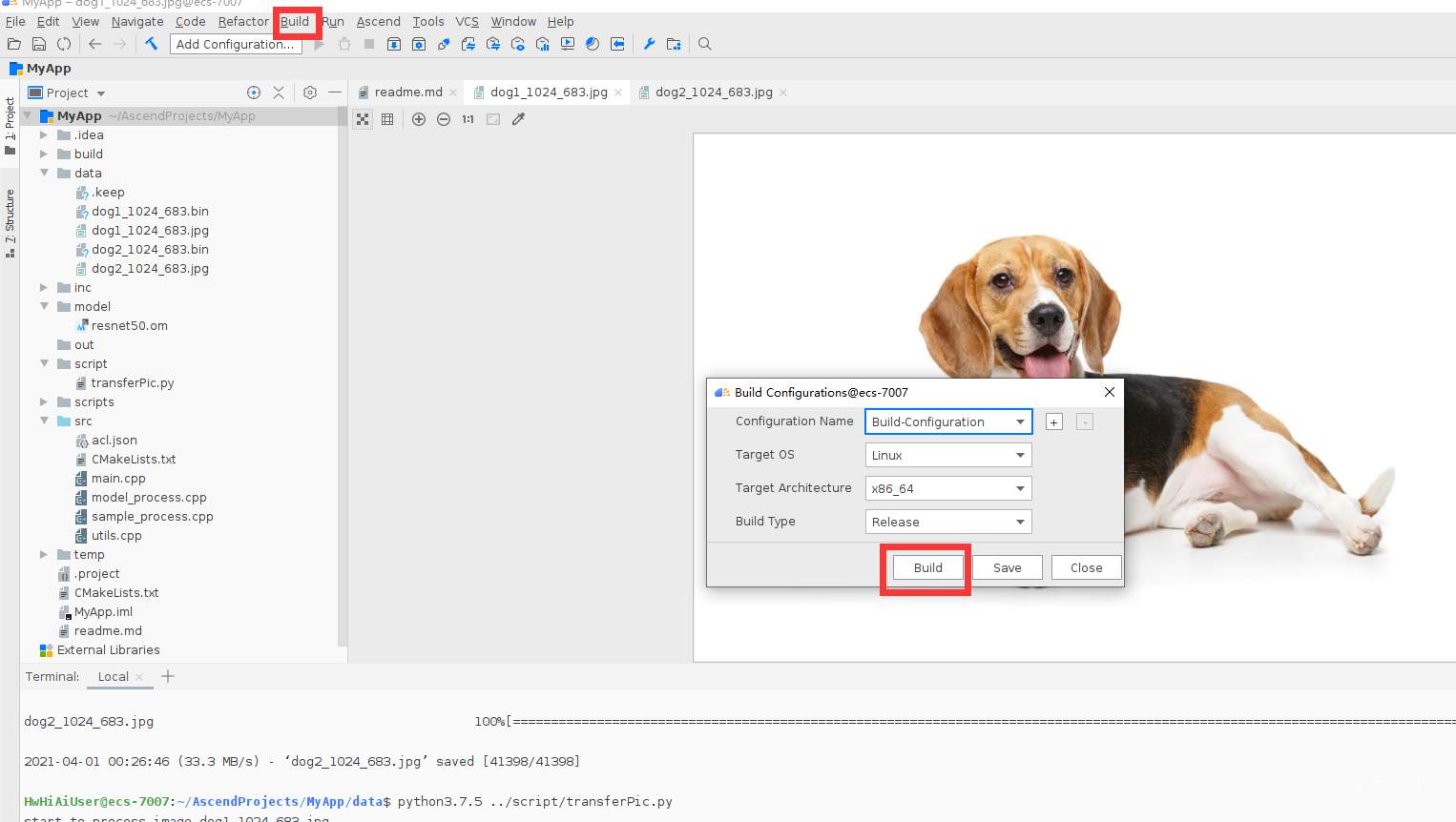The width and height of the screenshot is (1456, 822).
Task: Switch to the readme.md editor tab
Action: click(407, 92)
